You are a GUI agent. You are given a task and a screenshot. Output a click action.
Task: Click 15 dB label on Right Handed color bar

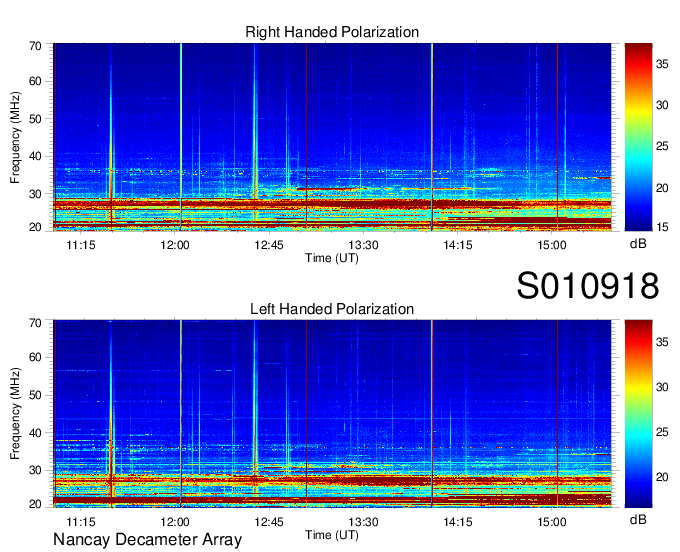point(662,227)
